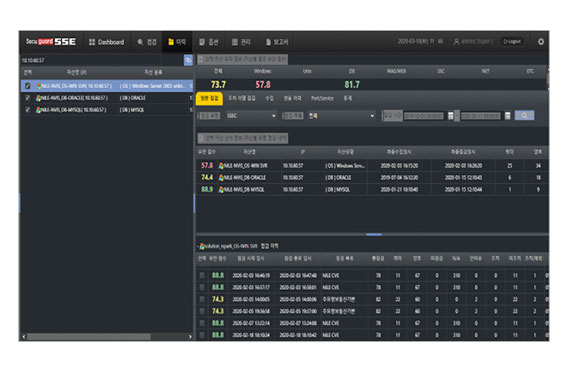Click the Unix column header in the summary bar

[307, 71]
